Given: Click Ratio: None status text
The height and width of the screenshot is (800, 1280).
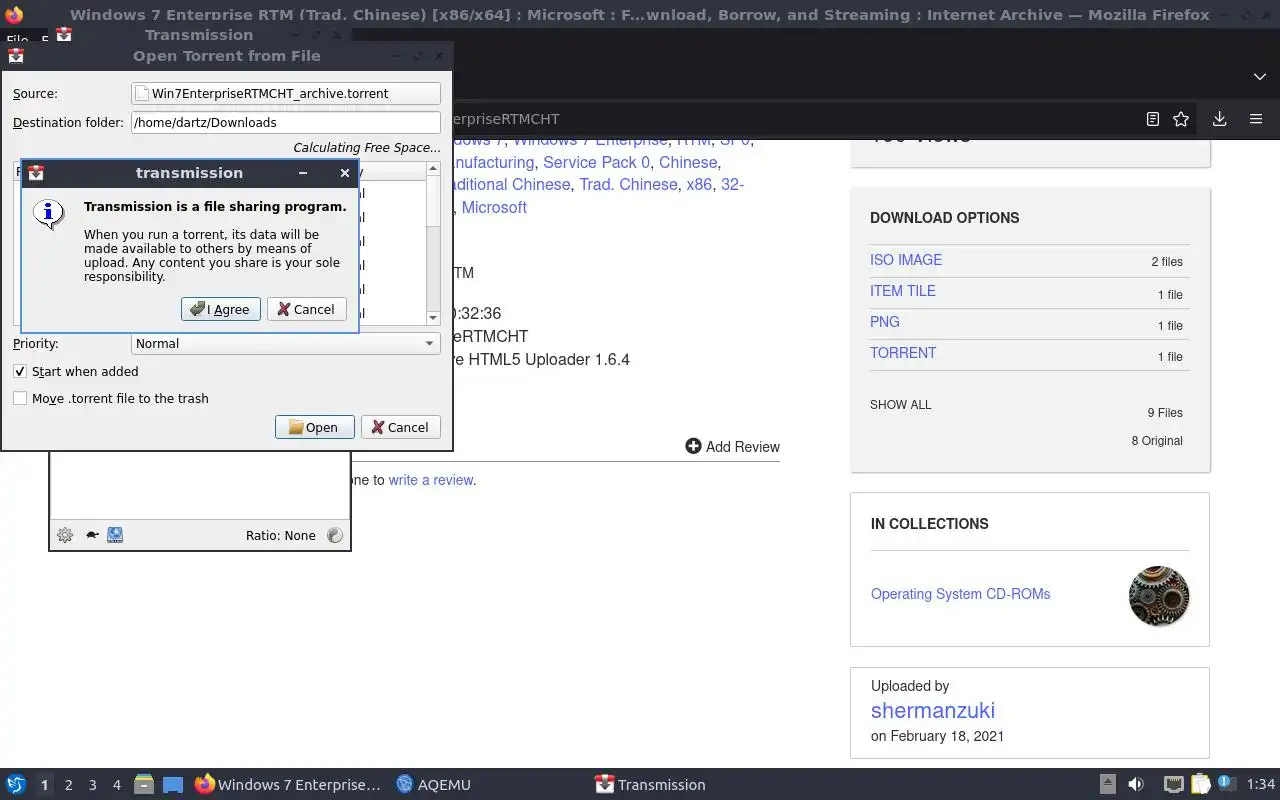Looking at the screenshot, I should (x=281, y=535).
